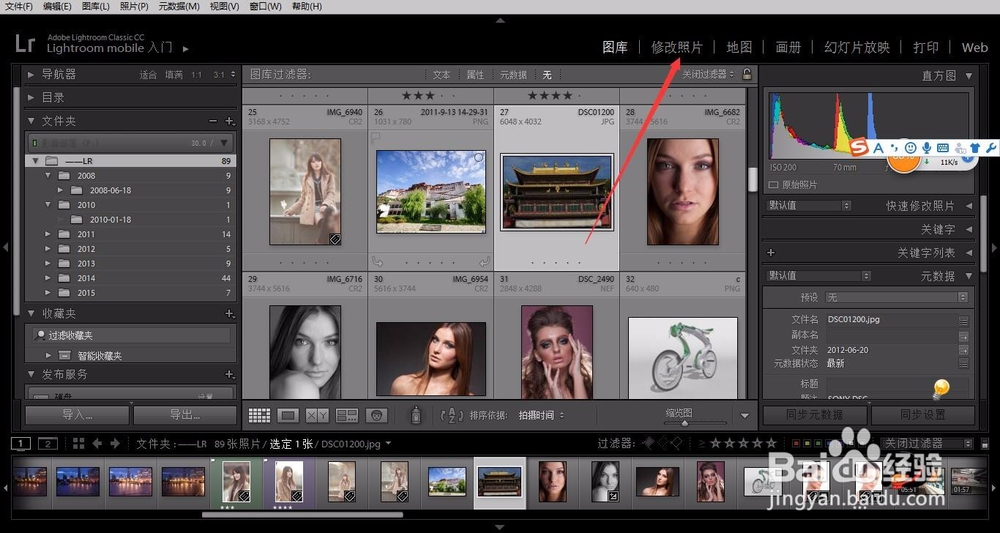The image size is (1000, 533).
Task: Select photo 25 IMG_6940 thumbnail
Action: point(304,191)
